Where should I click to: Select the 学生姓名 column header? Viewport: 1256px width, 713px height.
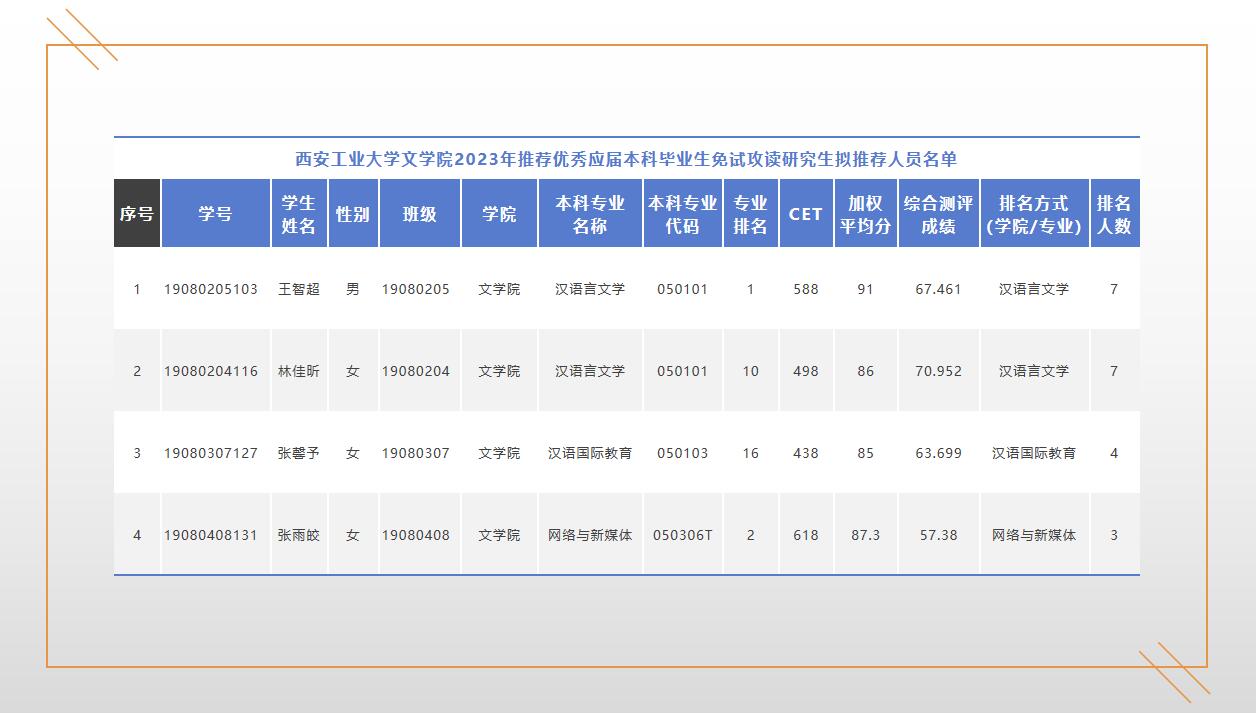[299, 214]
